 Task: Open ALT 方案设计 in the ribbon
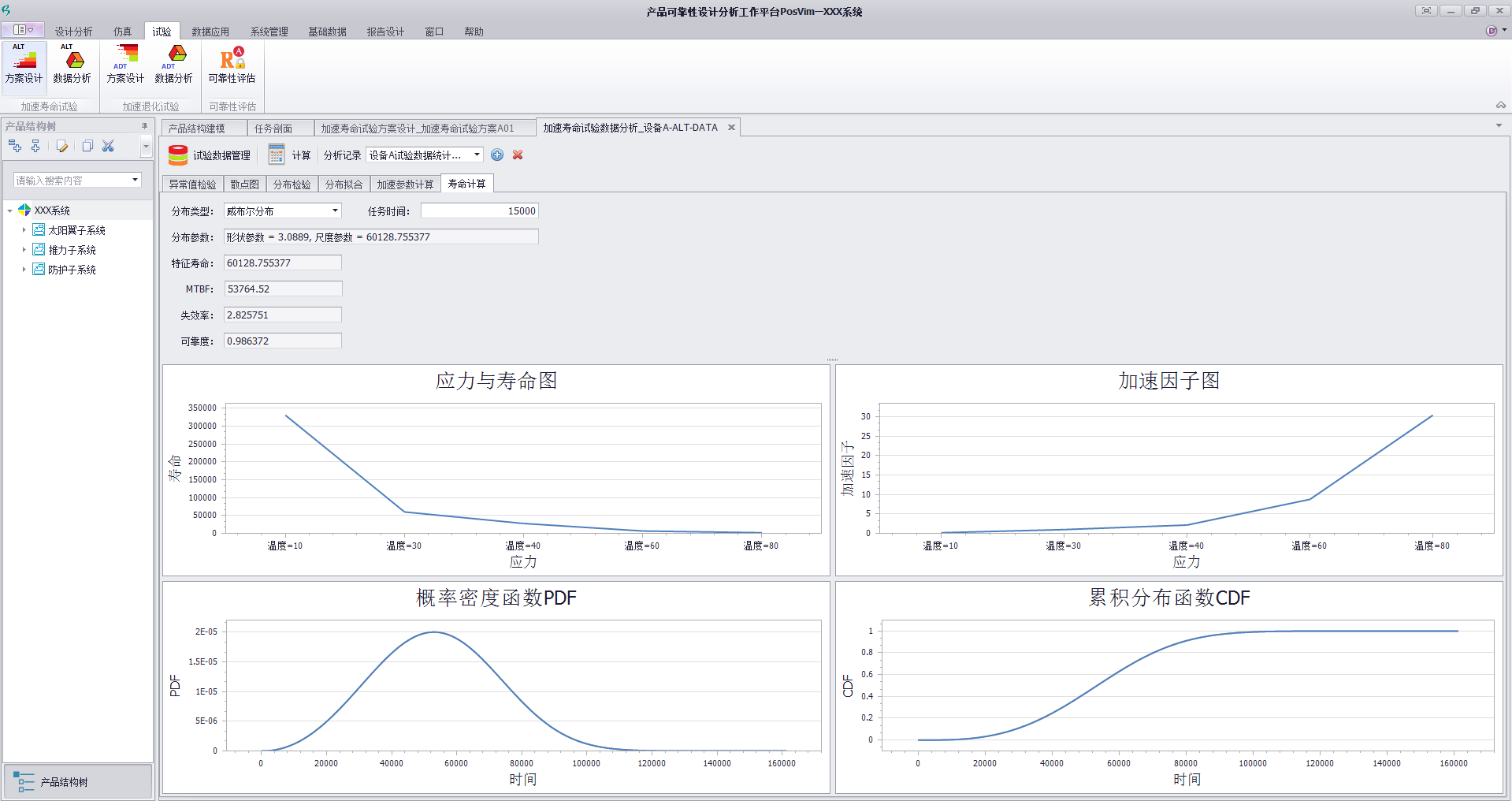point(24,63)
